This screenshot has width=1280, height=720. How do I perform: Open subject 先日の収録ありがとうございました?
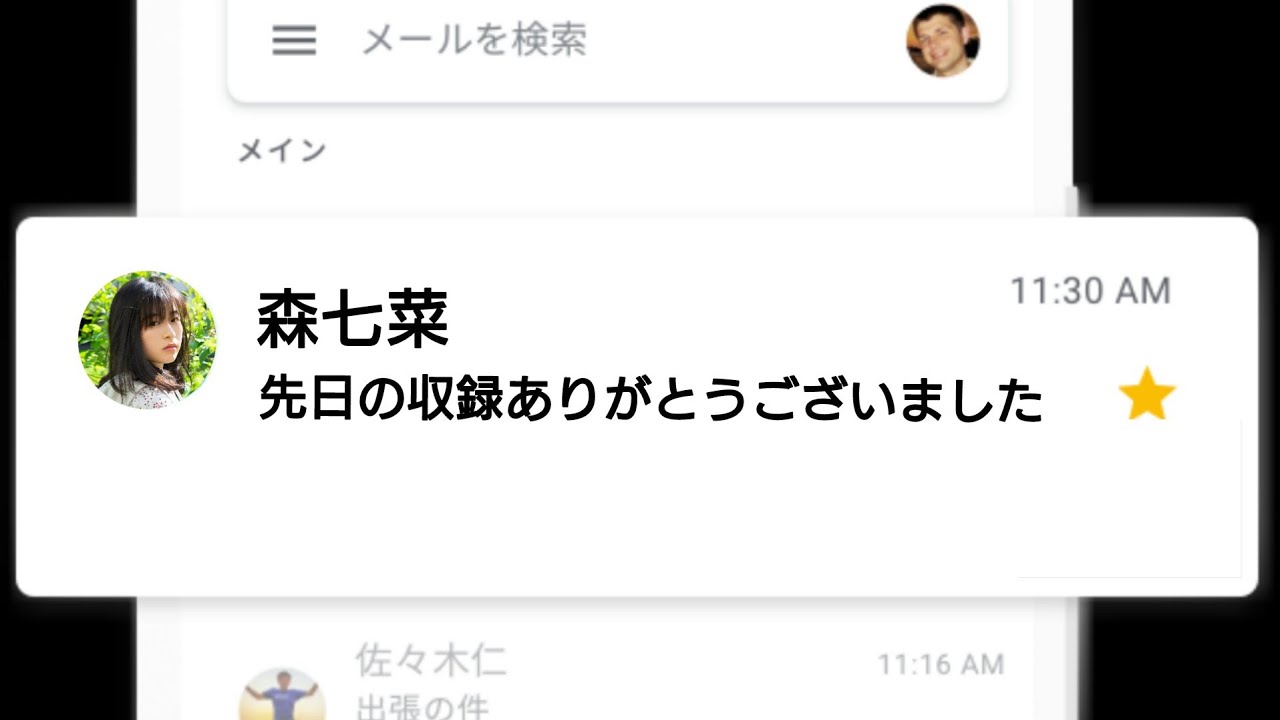point(651,400)
